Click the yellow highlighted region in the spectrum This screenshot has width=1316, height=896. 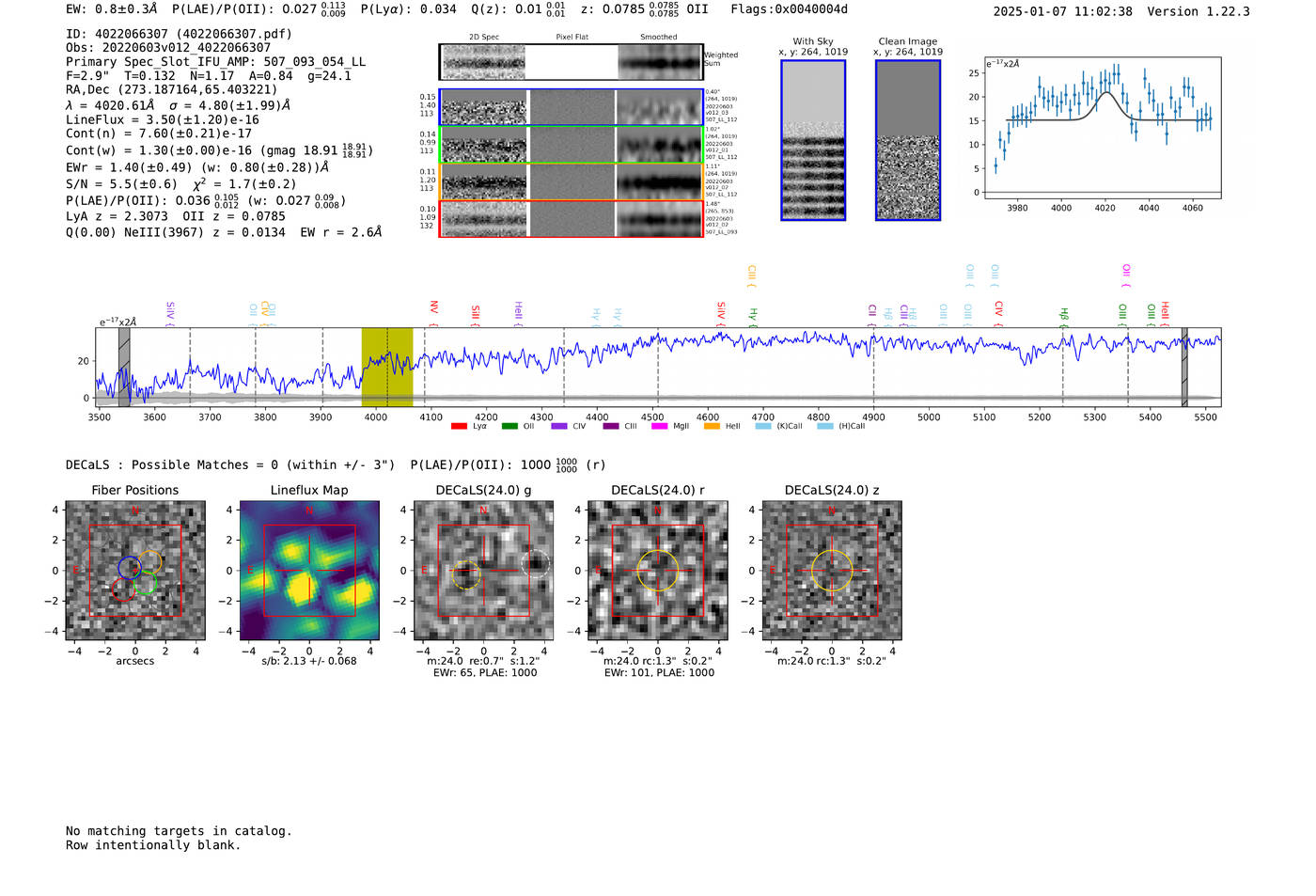pos(387,367)
